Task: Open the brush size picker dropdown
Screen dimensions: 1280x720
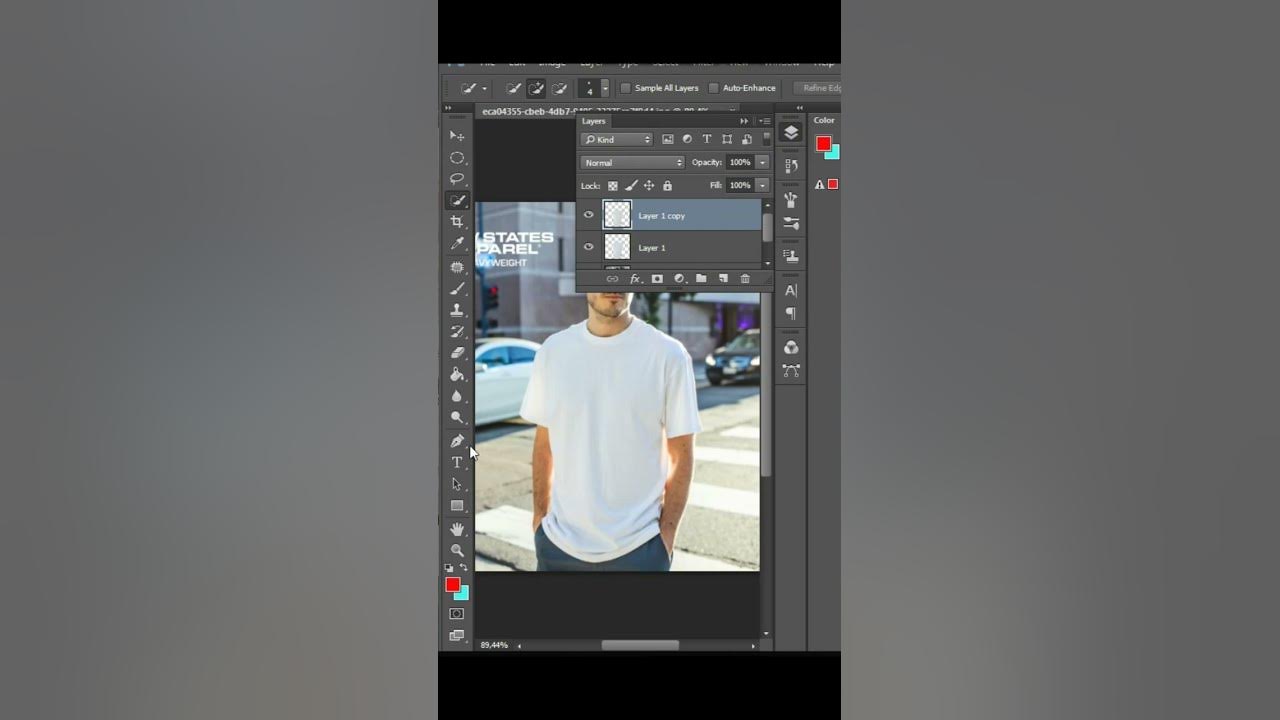Action: tap(605, 88)
